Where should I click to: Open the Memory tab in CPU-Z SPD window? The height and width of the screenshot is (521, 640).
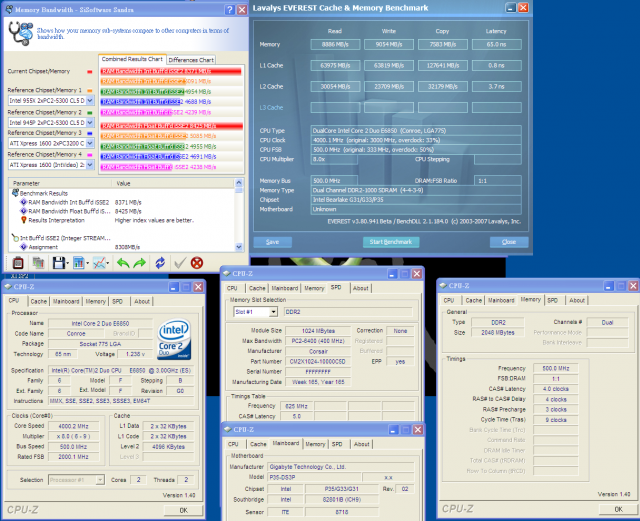314,288
